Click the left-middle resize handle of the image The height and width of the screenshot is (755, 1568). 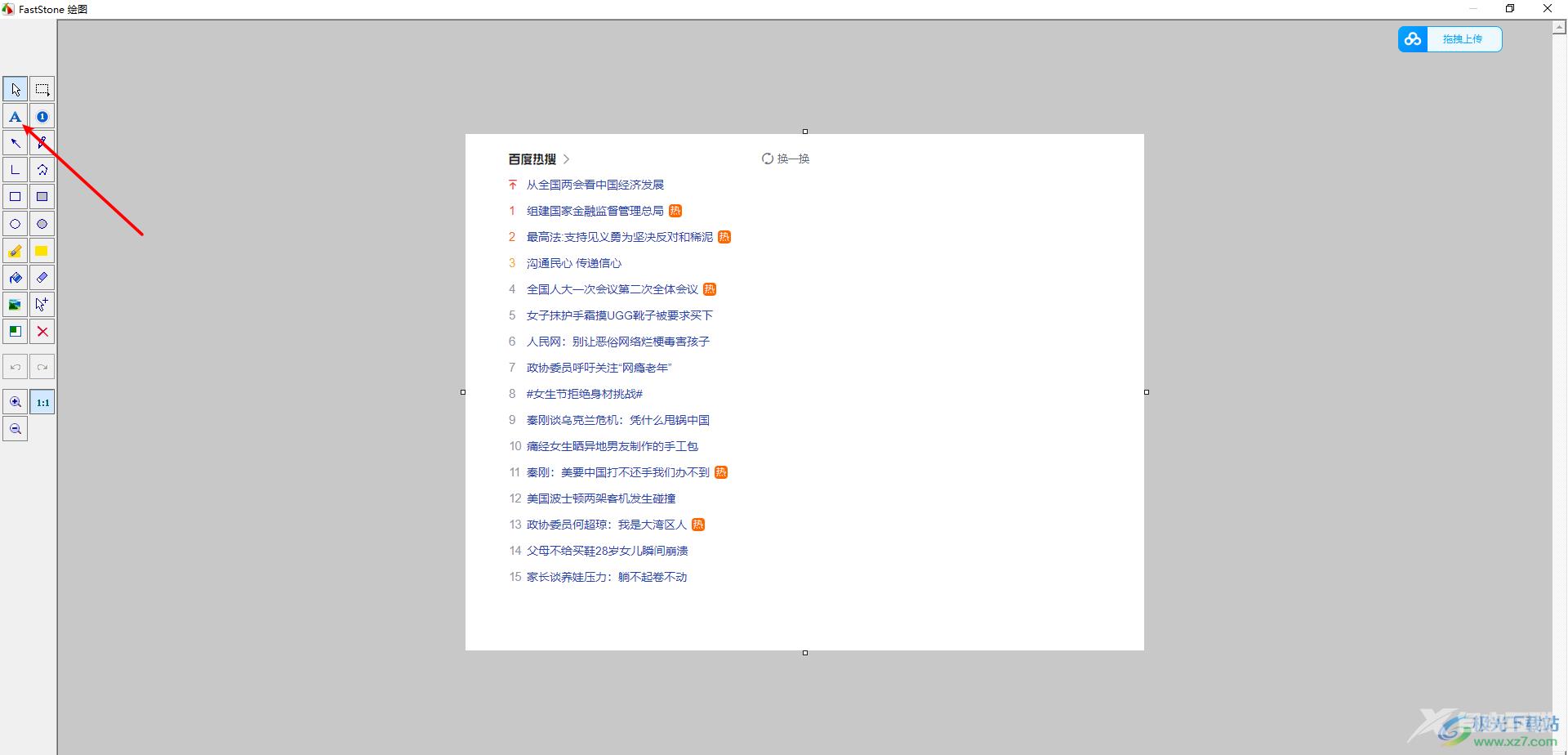click(x=463, y=392)
